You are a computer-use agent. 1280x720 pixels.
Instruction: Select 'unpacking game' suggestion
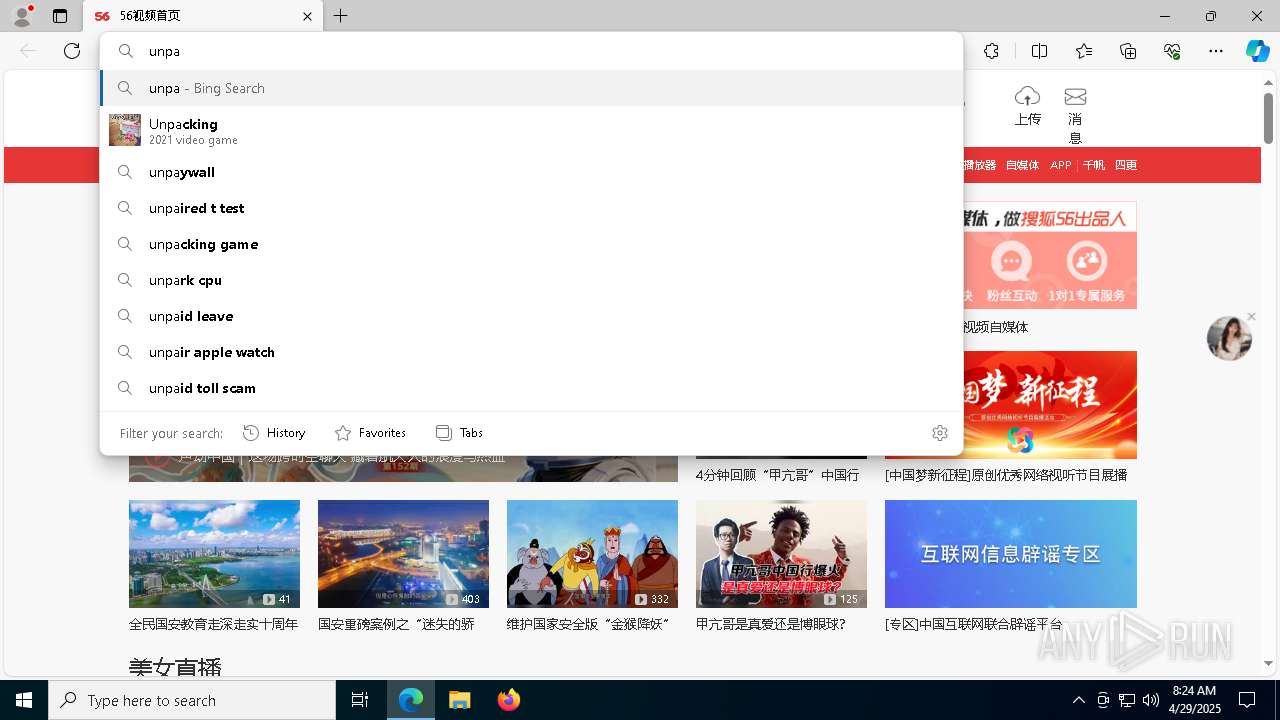coord(531,244)
